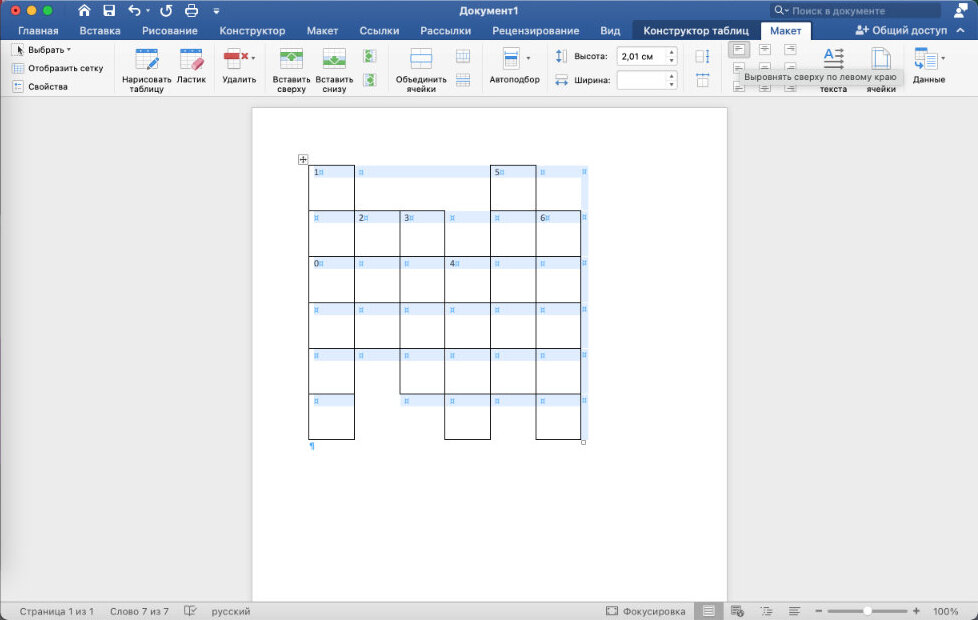Viewport: 978px width, 620px height.
Task: Click the 100% zoom level
Action: pyautogui.click(x=946, y=611)
